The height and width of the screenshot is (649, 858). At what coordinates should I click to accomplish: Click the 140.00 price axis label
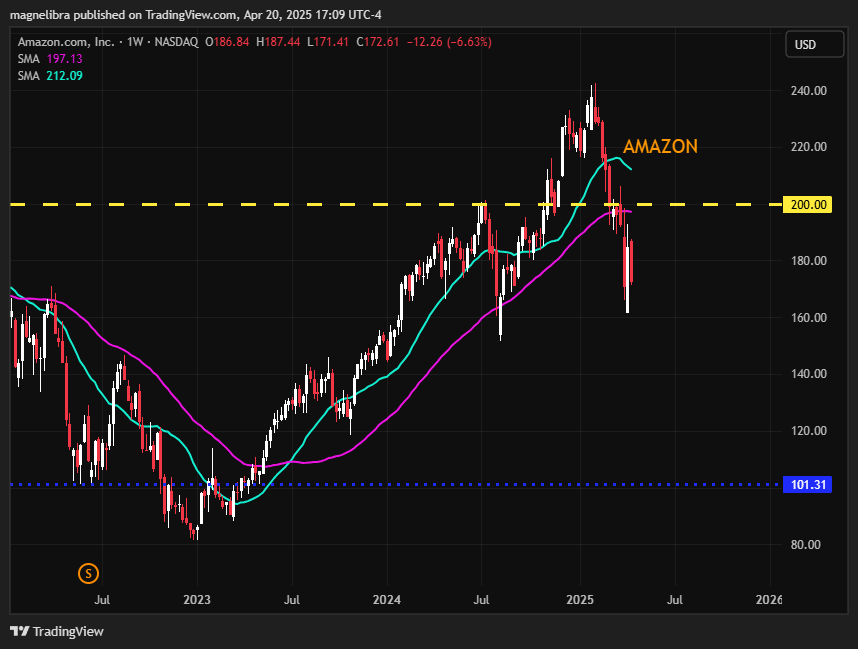pyautogui.click(x=808, y=374)
